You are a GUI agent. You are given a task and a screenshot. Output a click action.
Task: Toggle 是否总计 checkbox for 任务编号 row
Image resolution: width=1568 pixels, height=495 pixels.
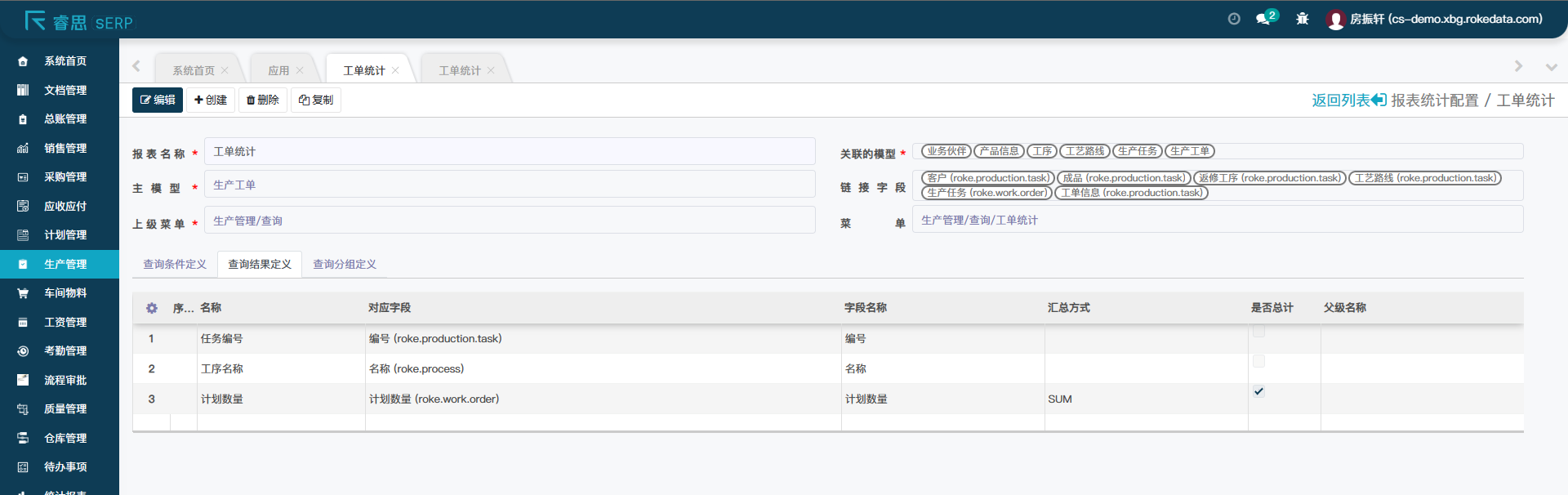pyautogui.click(x=1258, y=331)
